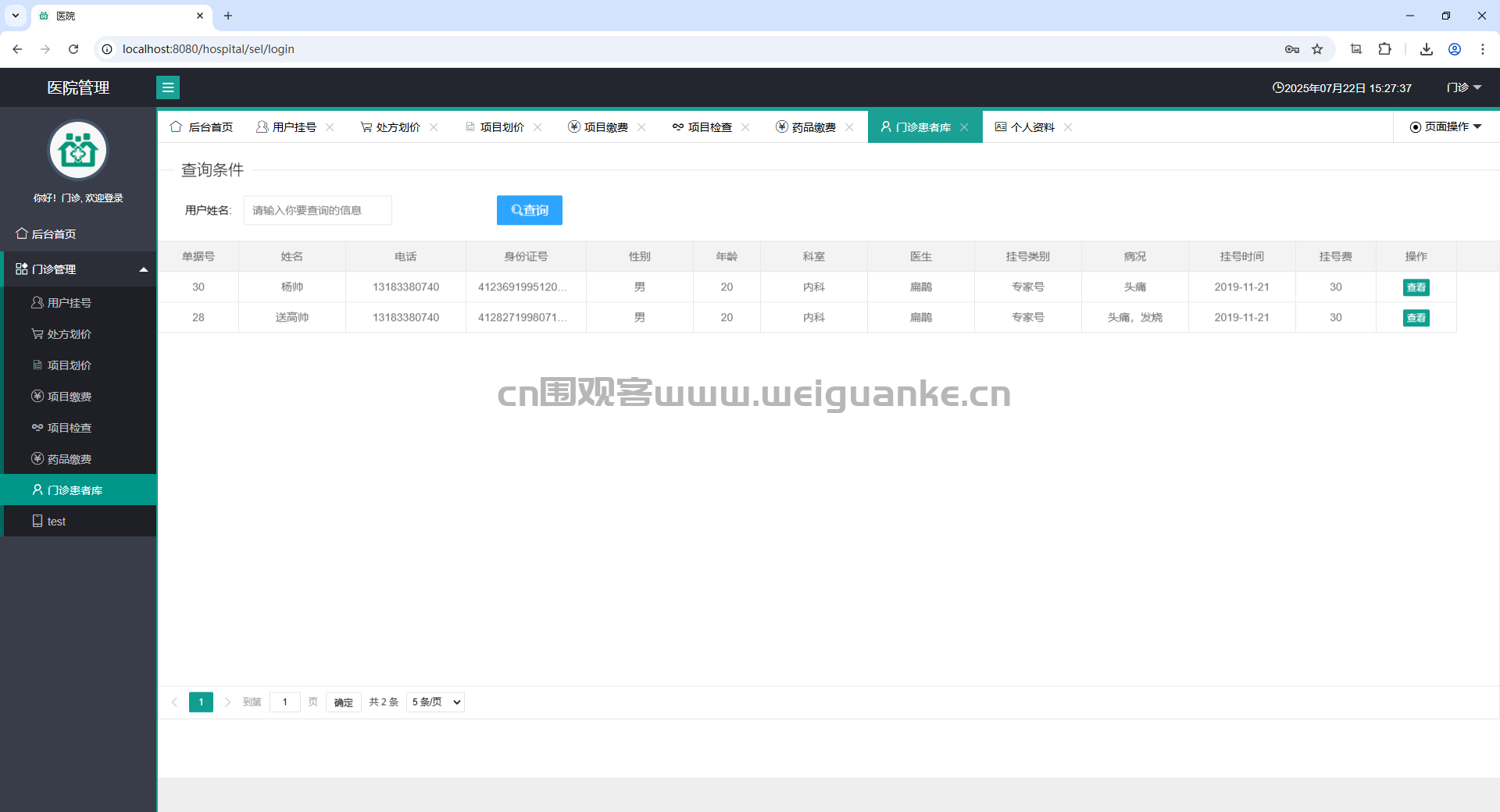The width and height of the screenshot is (1500, 812).
Task: Open browser downloads
Action: coord(1427,49)
